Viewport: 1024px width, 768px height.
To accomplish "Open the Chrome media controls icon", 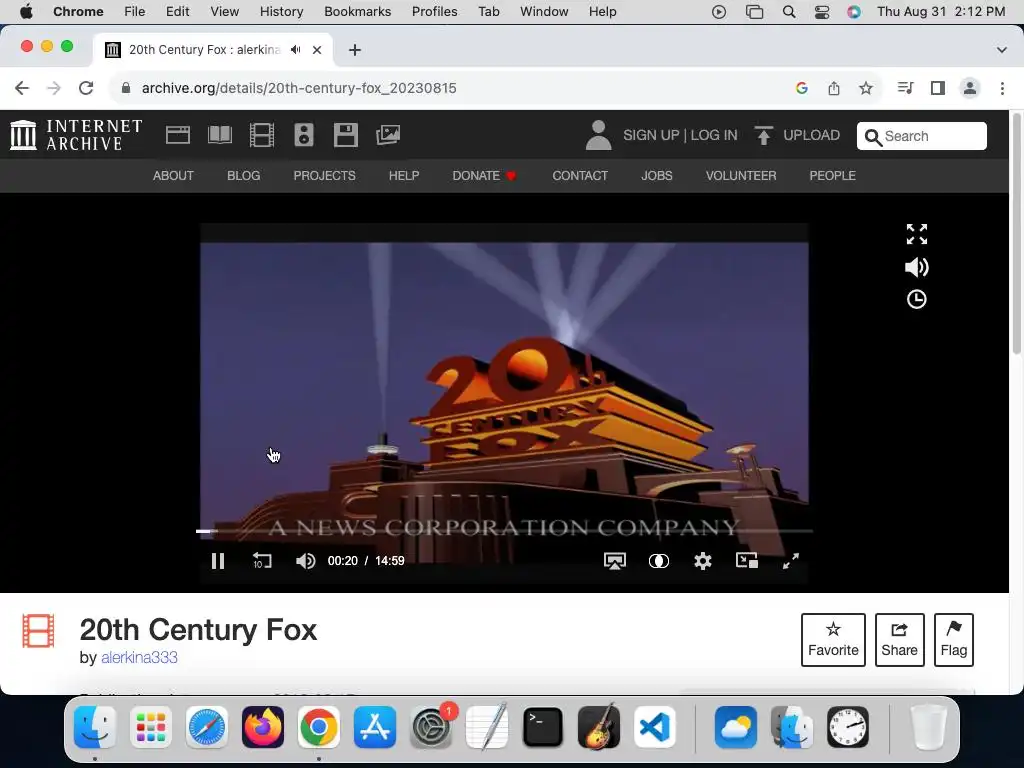I will 905,88.
